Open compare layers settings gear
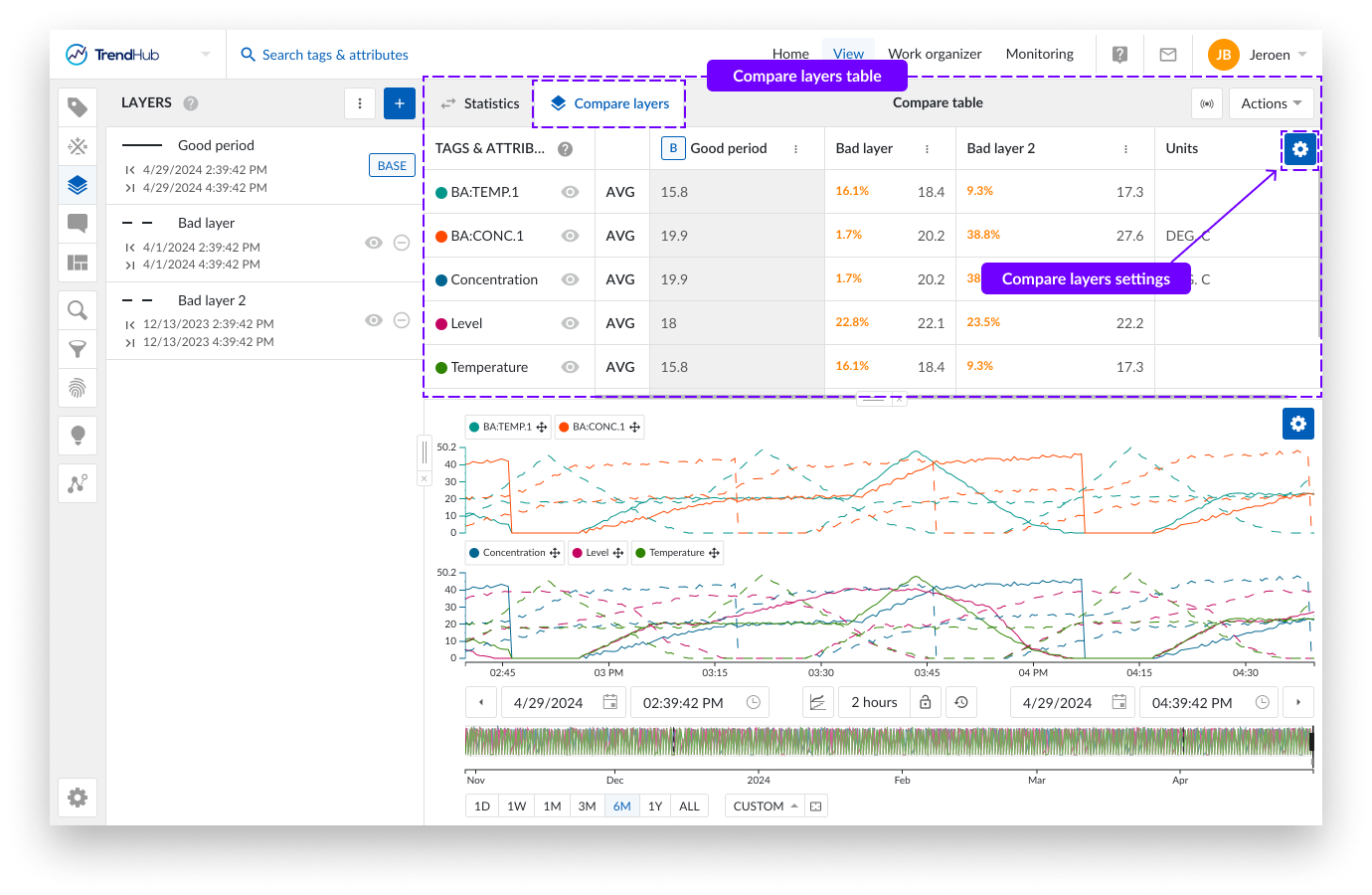 pos(1299,149)
